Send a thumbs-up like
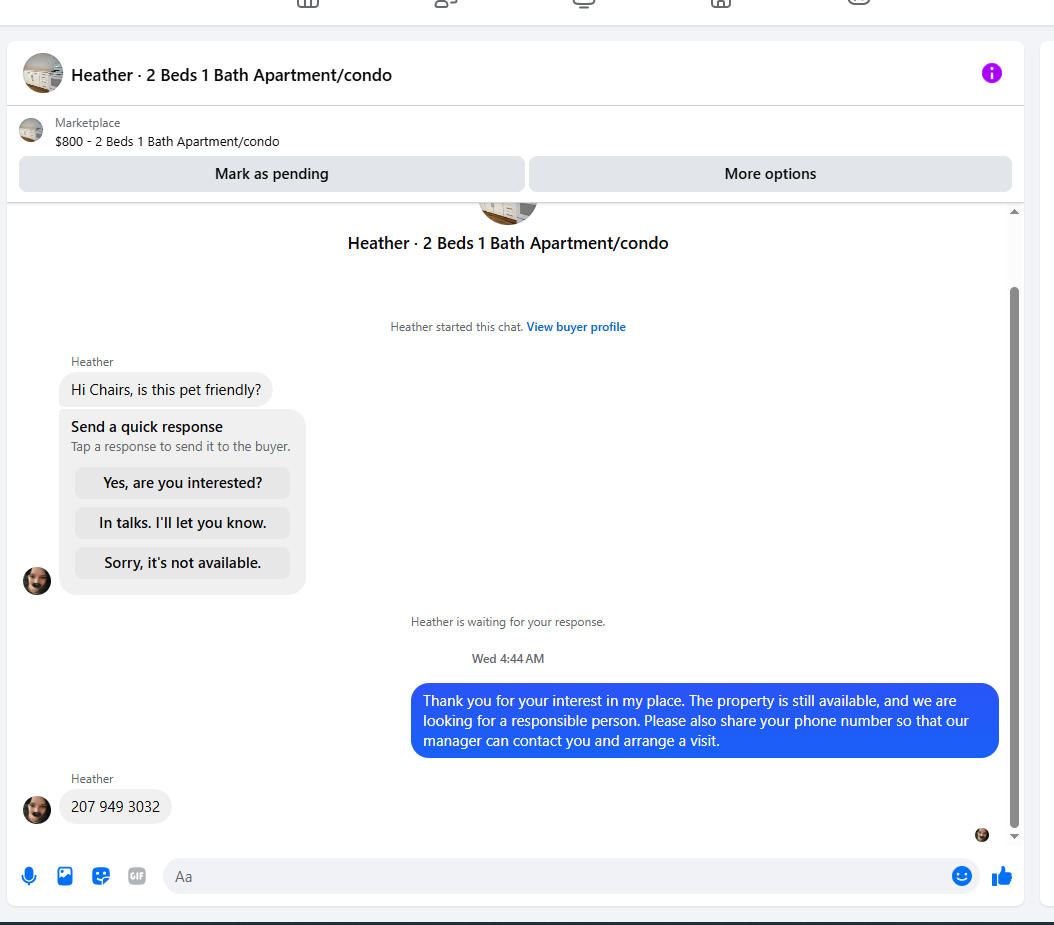 click(x=1002, y=876)
